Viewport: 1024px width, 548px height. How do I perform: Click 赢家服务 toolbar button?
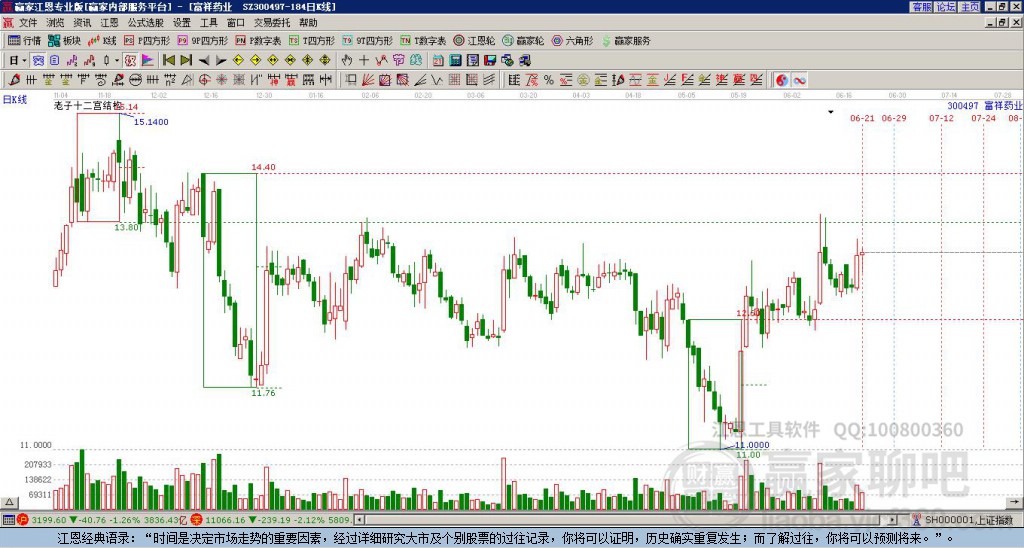click(x=626, y=40)
